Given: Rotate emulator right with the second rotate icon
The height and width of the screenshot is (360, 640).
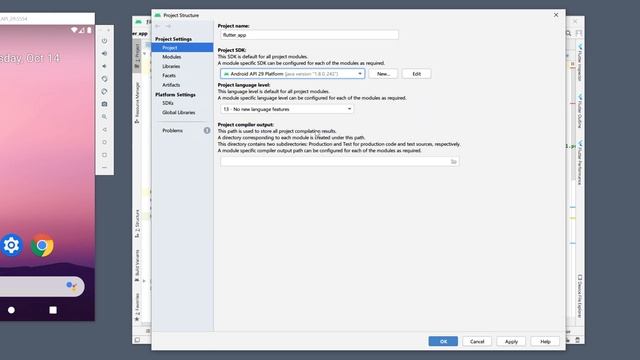Looking at the screenshot, I should tap(104, 91).
